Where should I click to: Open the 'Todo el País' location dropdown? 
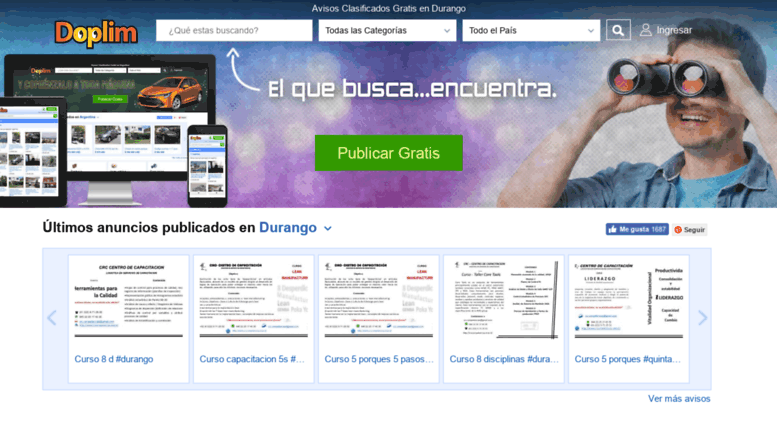point(531,30)
